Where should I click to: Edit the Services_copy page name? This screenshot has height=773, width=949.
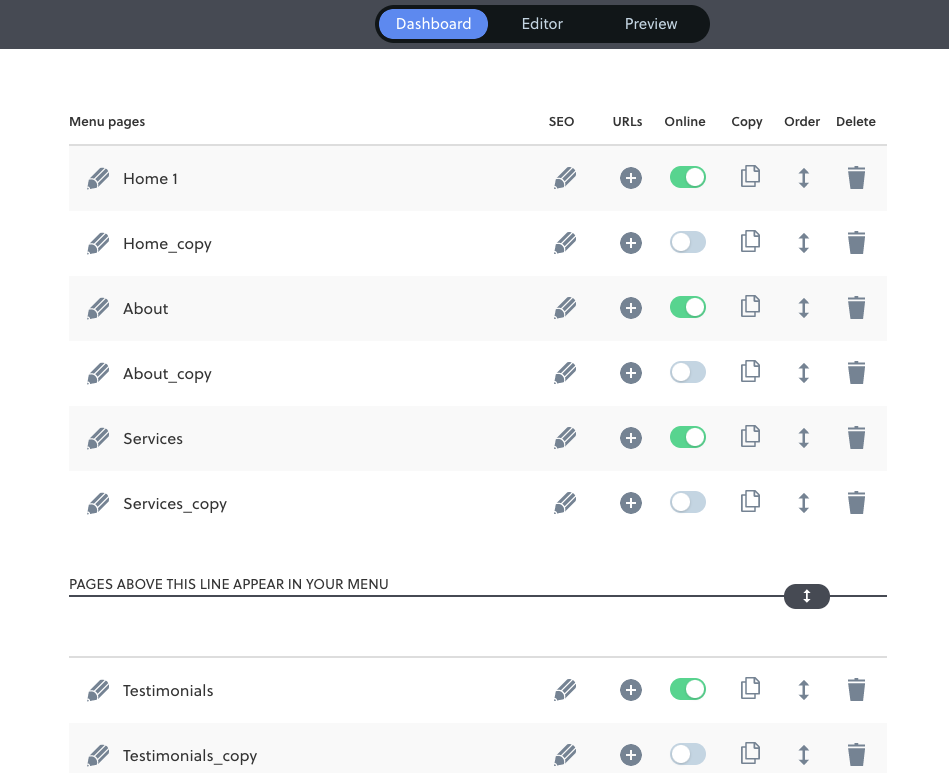click(98, 504)
